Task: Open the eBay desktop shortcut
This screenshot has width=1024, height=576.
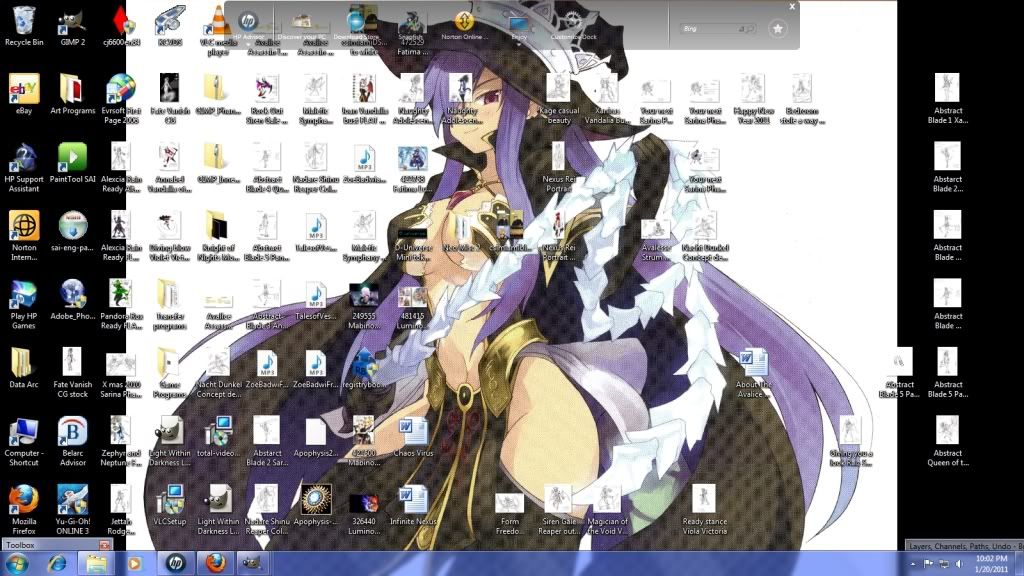Action: coord(24,90)
